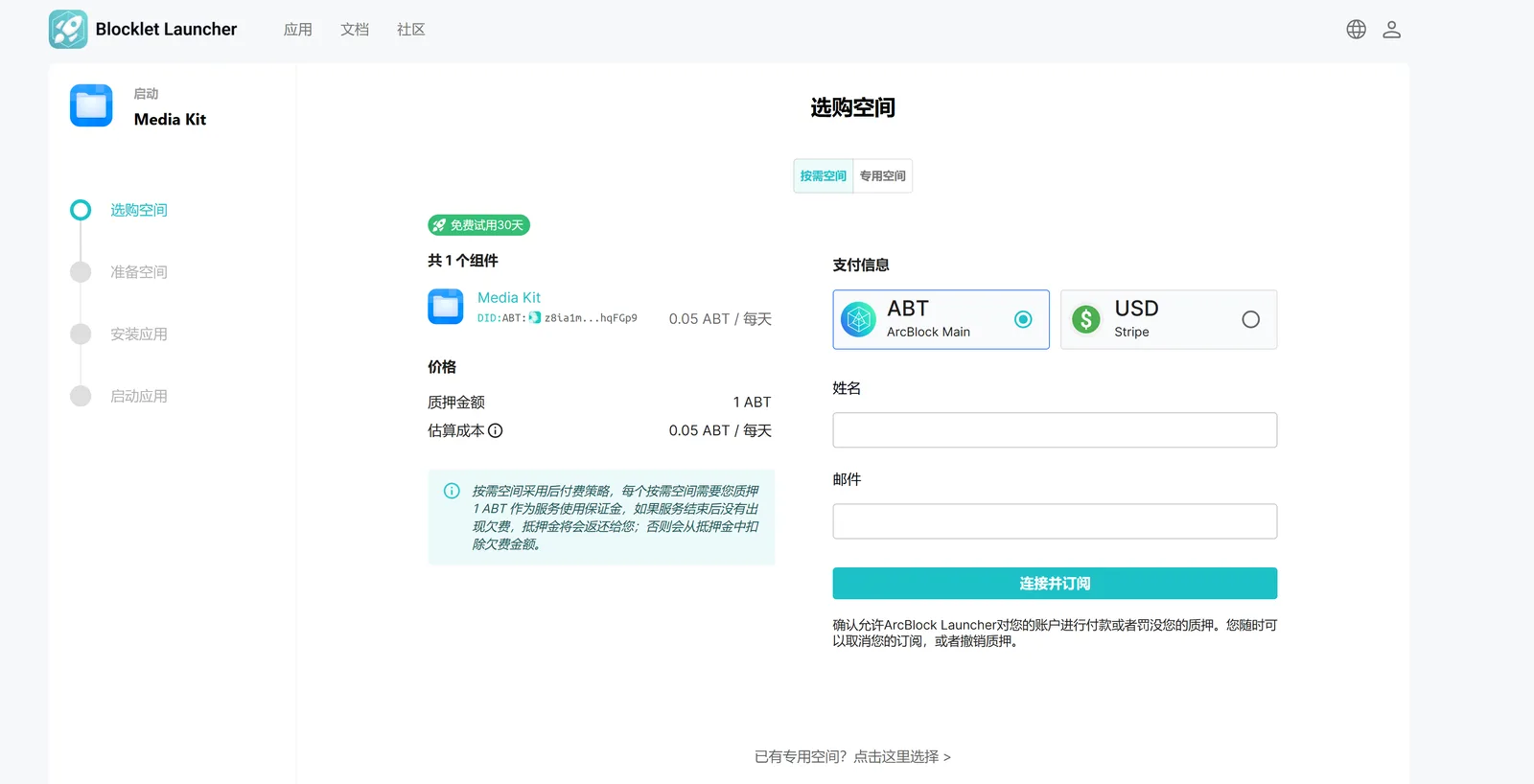1534x784 pixels.
Task: Click the 1 ABT deposit value
Action: coord(753,403)
